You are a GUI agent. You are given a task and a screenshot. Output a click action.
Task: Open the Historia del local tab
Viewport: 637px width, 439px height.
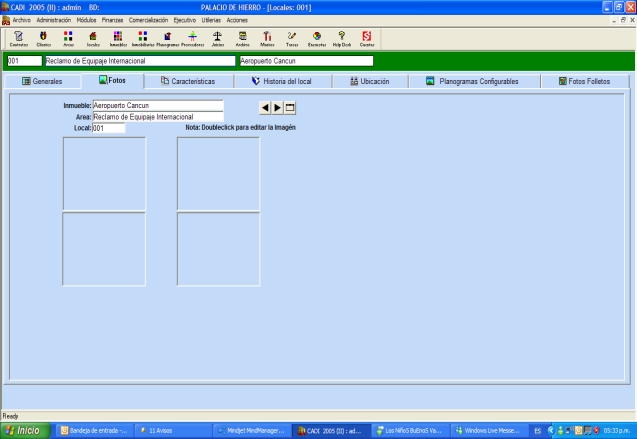(x=283, y=81)
